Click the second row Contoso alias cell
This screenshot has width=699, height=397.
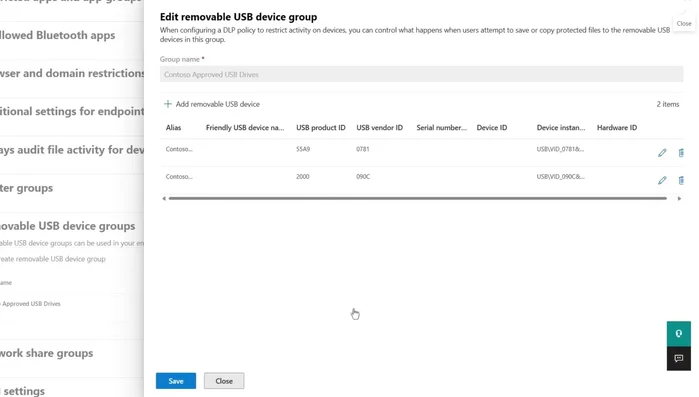(179, 177)
